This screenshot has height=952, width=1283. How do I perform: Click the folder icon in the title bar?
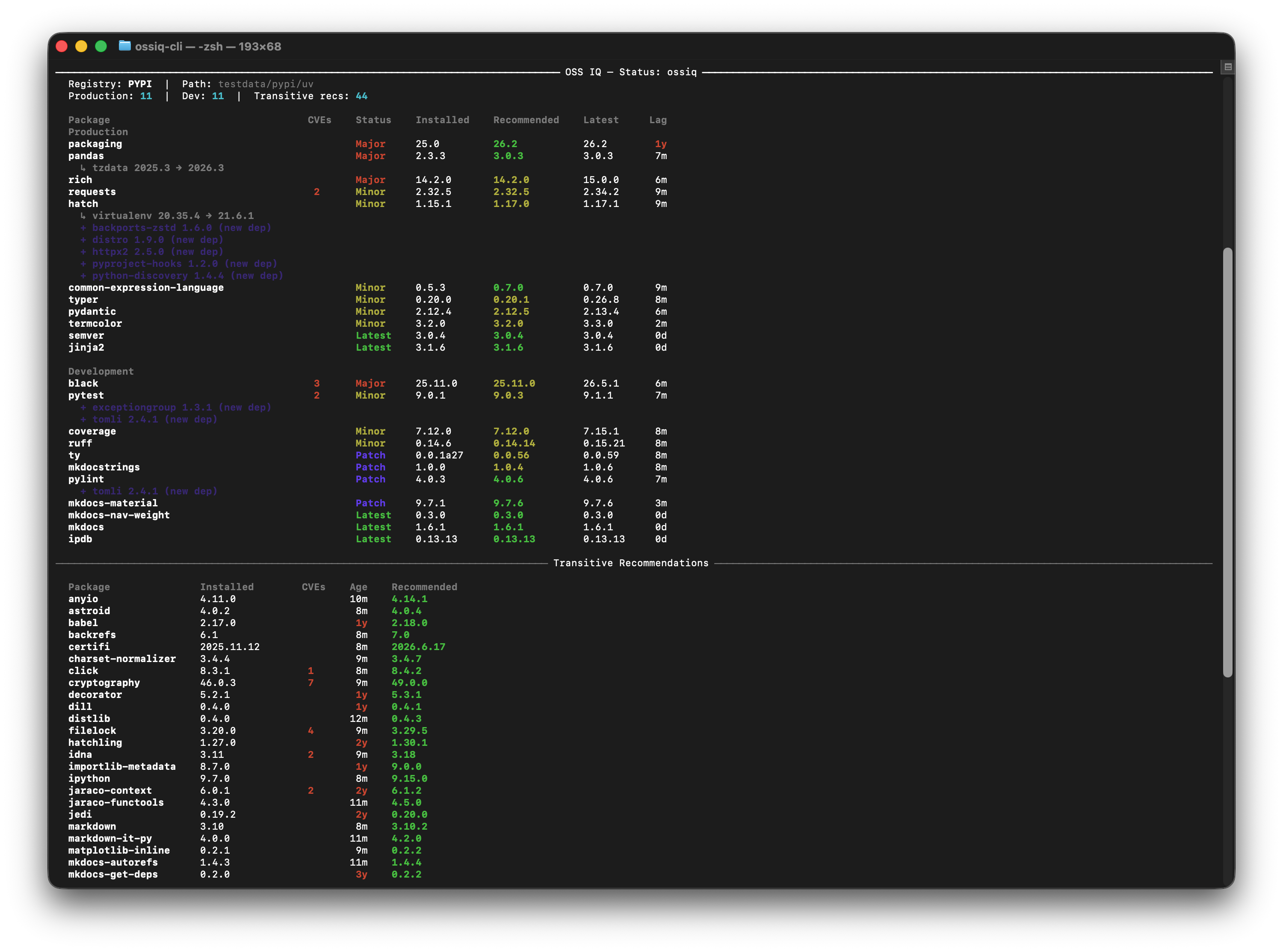pyautogui.click(x=124, y=46)
